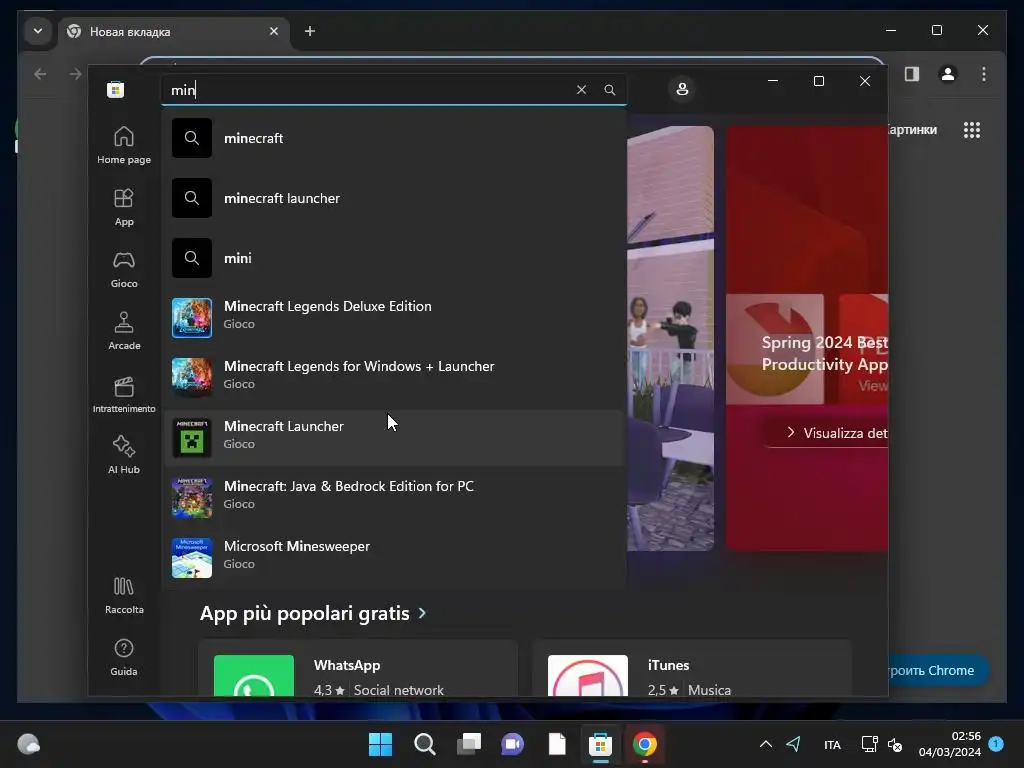Open Minecraft: Java & Bedrock Edition for PC
This screenshot has width=1024, height=768.
[394, 498]
